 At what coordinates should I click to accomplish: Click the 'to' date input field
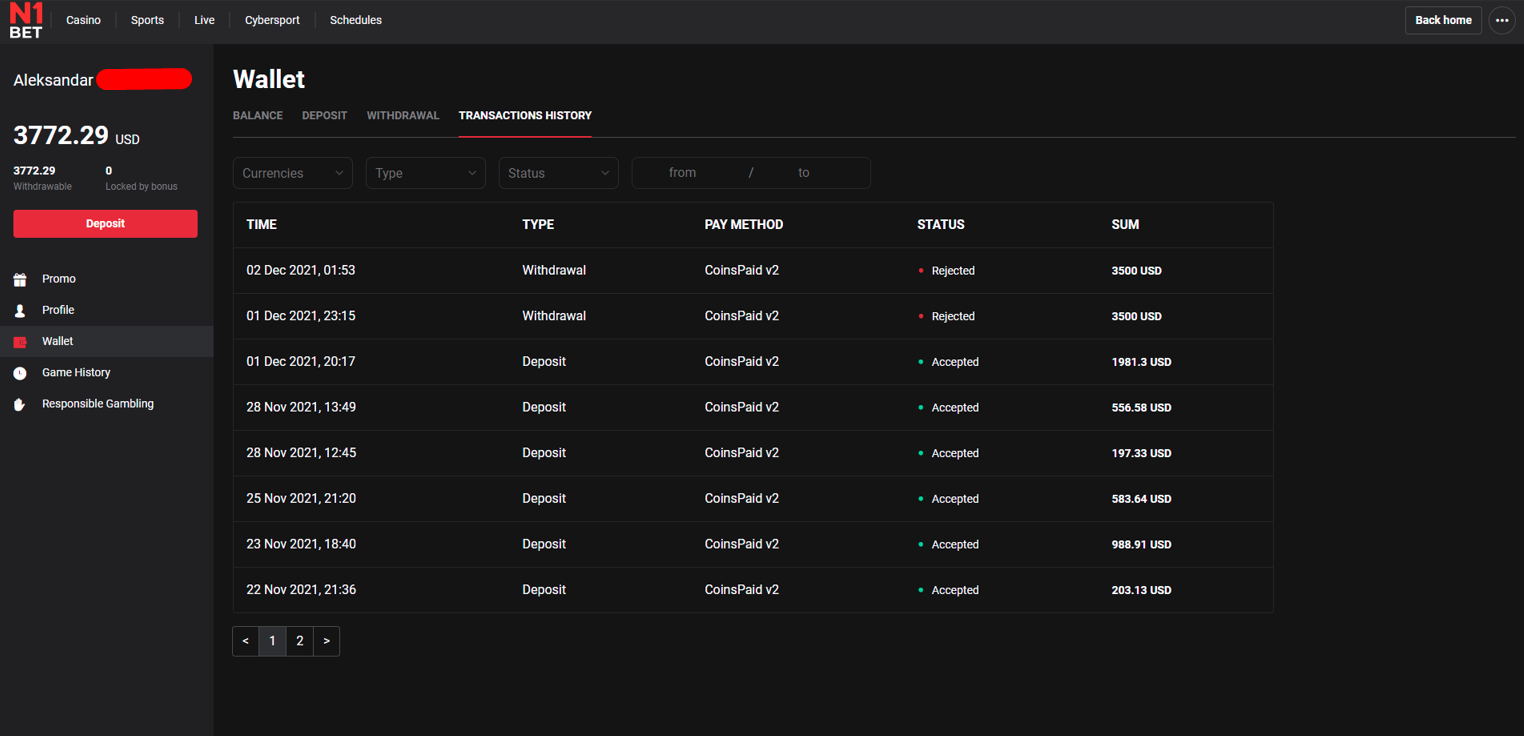click(804, 173)
